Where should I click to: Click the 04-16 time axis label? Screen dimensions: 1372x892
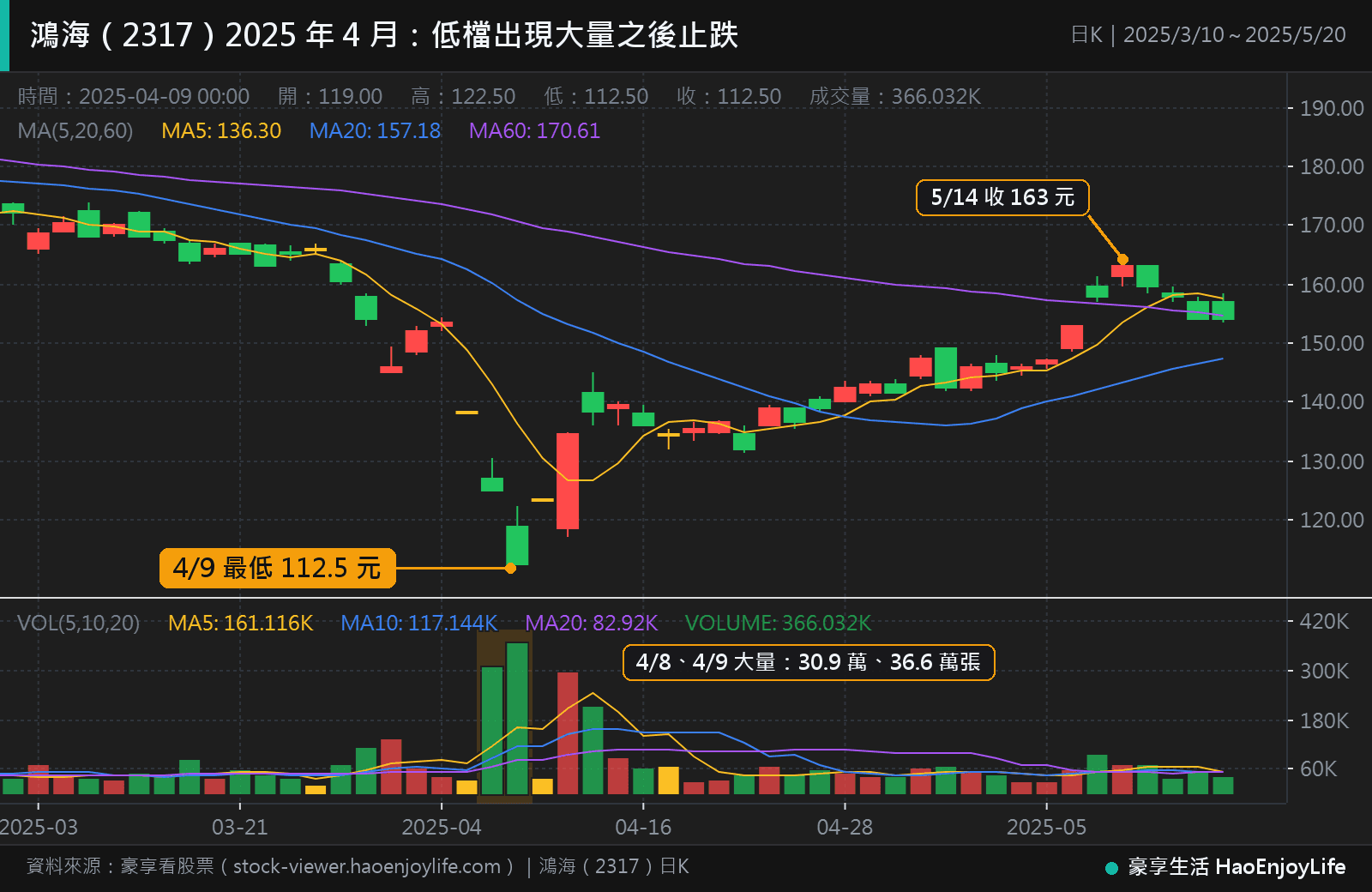[643, 827]
